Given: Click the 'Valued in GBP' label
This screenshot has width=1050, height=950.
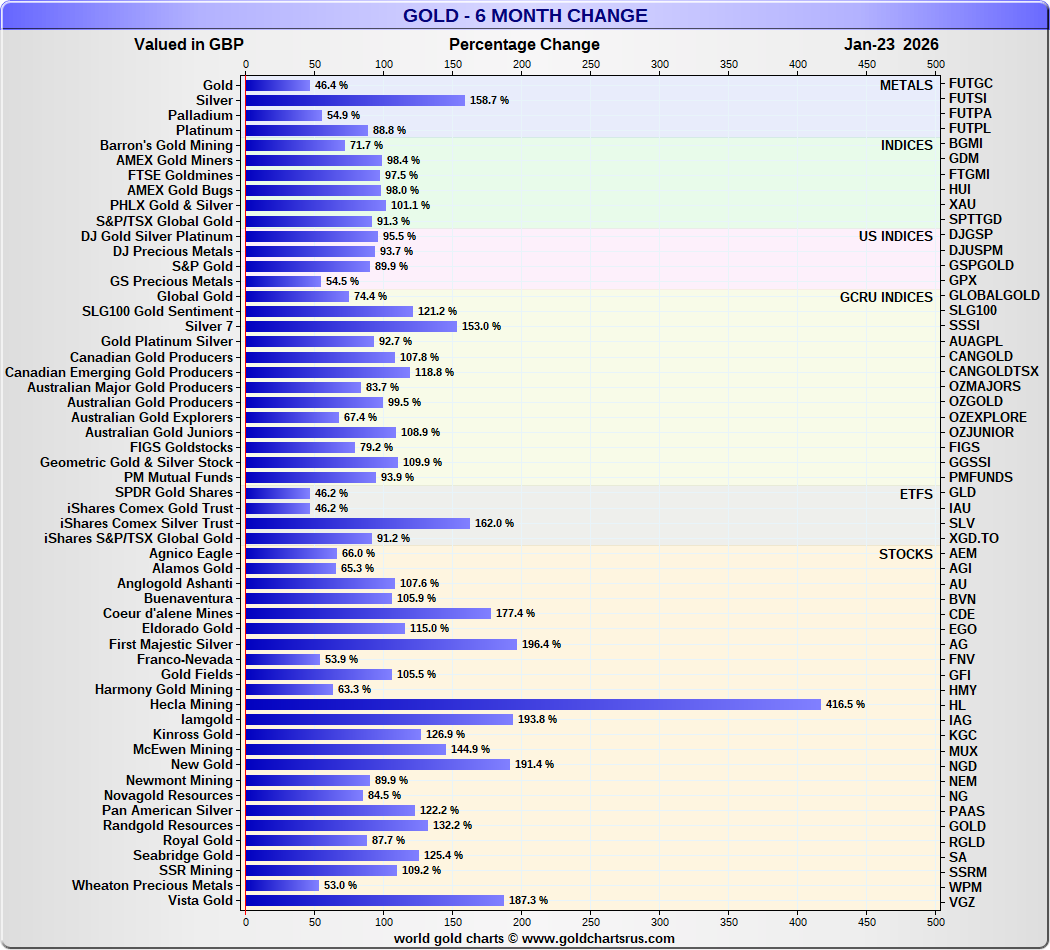Looking at the screenshot, I should click(x=189, y=44).
